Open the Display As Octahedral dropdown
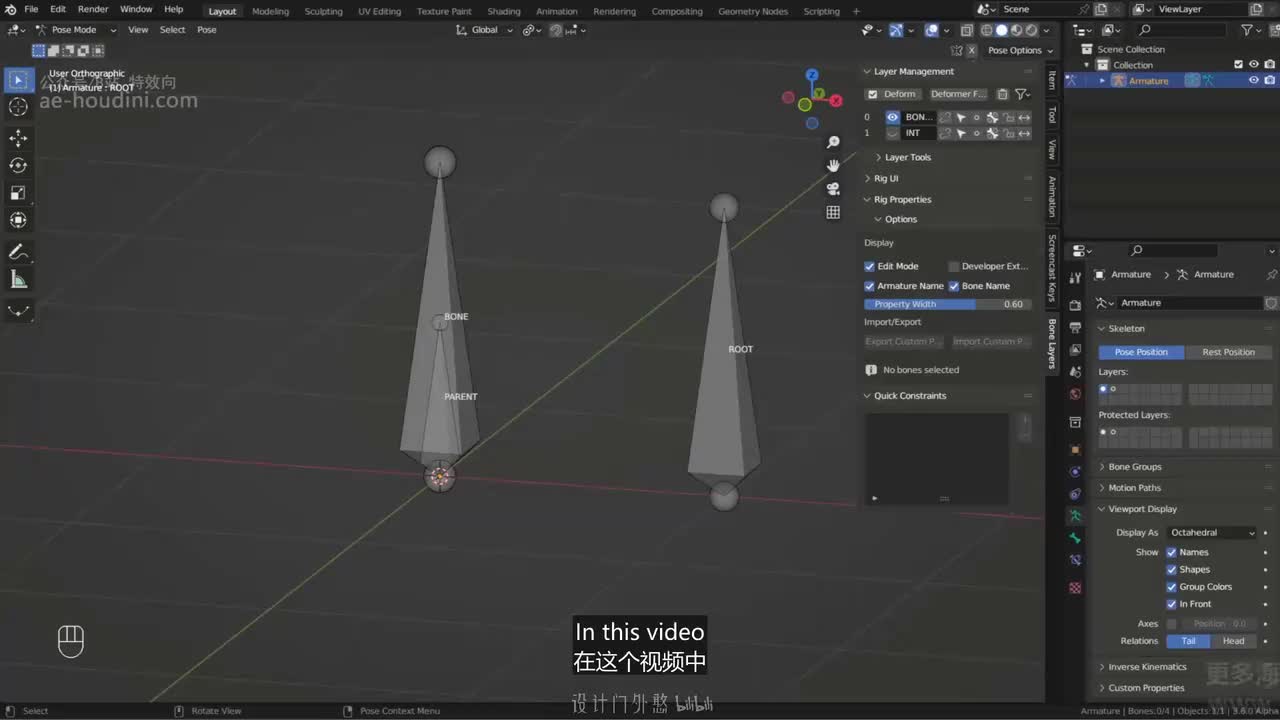 tap(1211, 533)
